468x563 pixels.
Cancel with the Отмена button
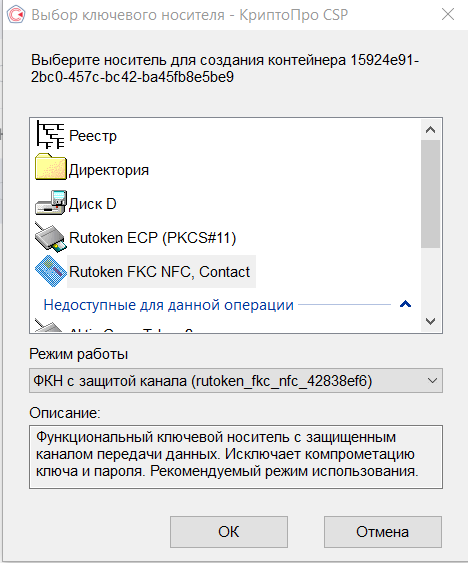point(383,532)
